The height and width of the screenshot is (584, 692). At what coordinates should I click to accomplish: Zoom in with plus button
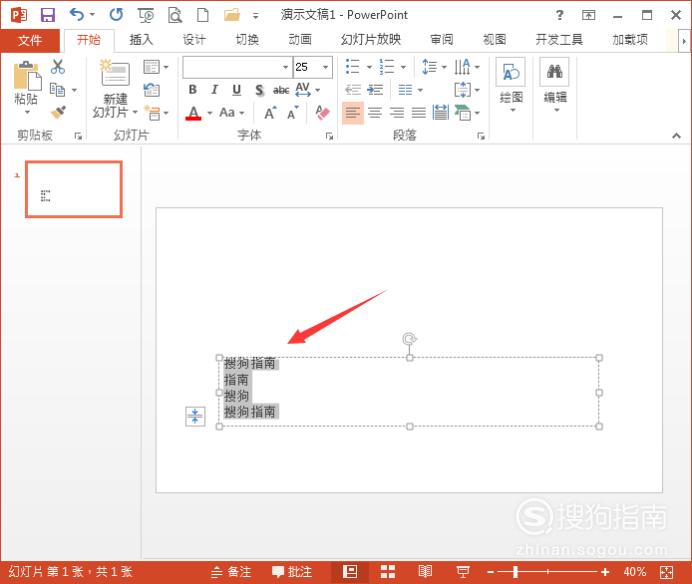(605, 572)
